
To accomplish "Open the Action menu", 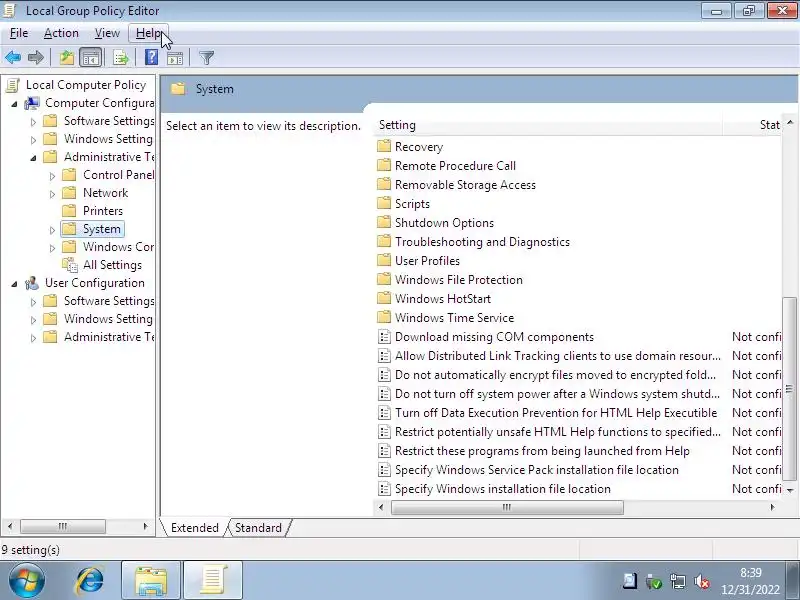I will pyautogui.click(x=61, y=33).
